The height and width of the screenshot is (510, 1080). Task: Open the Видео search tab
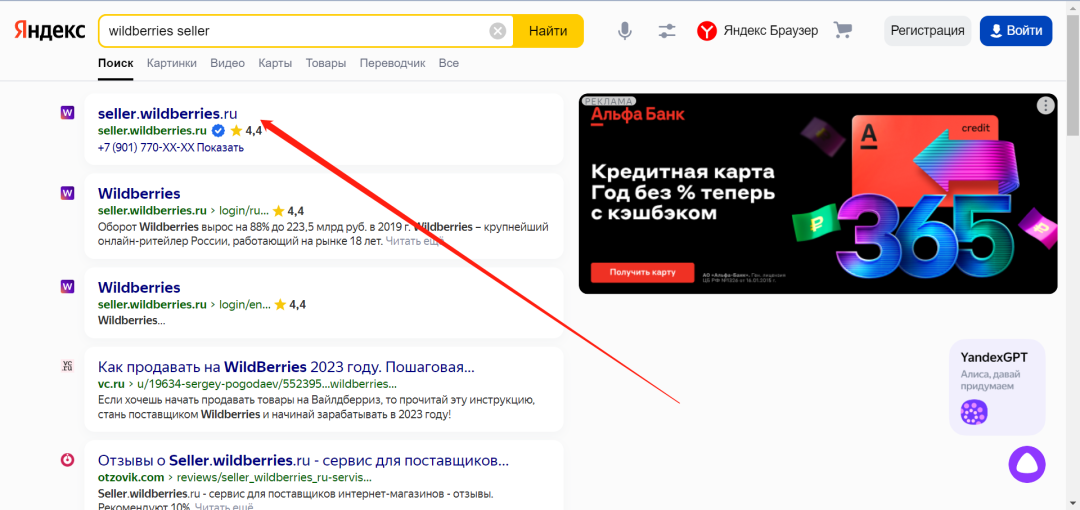click(x=227, y=63)
